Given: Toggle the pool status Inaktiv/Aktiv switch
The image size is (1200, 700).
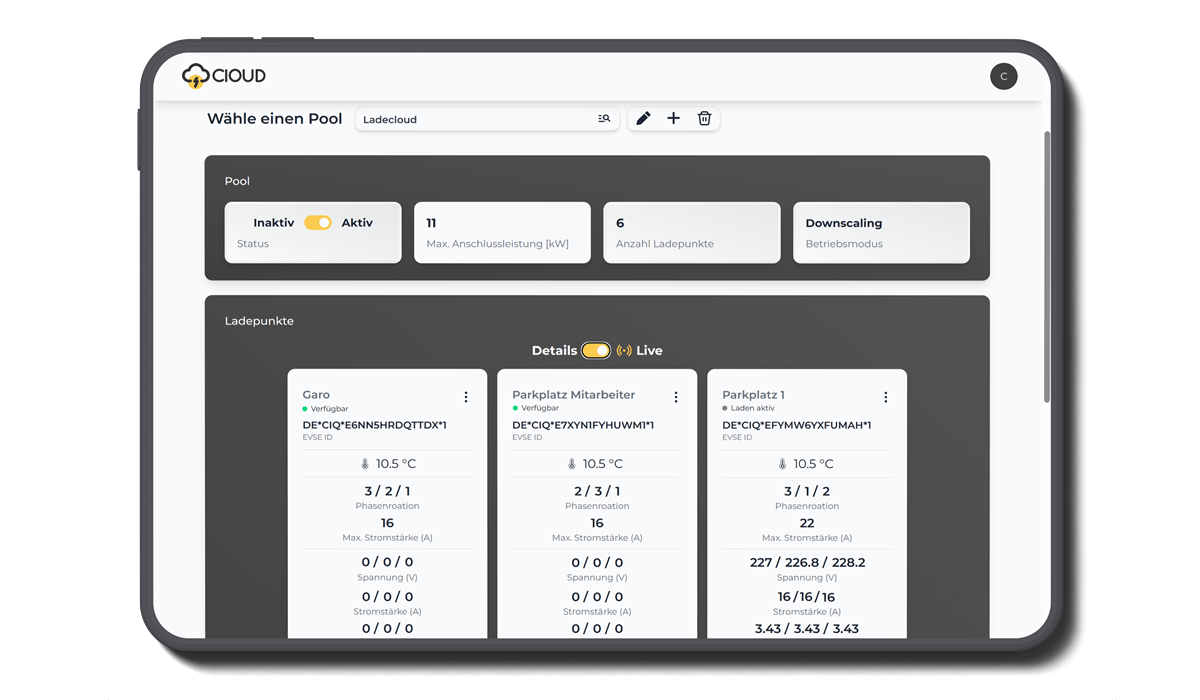Looking at the screenshot, I should (x=318, y=223).
